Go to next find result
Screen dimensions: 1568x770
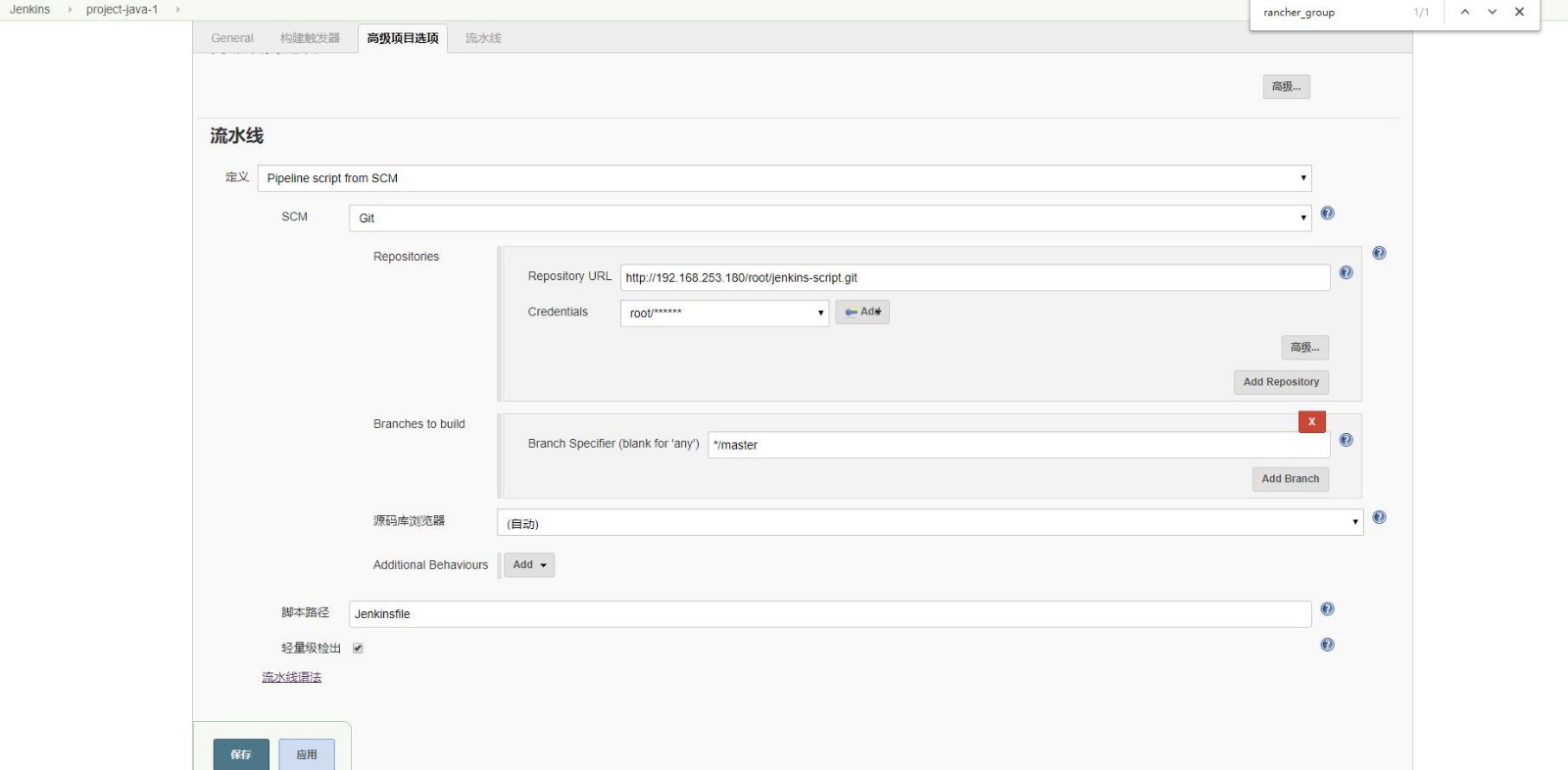(1492, 12)
